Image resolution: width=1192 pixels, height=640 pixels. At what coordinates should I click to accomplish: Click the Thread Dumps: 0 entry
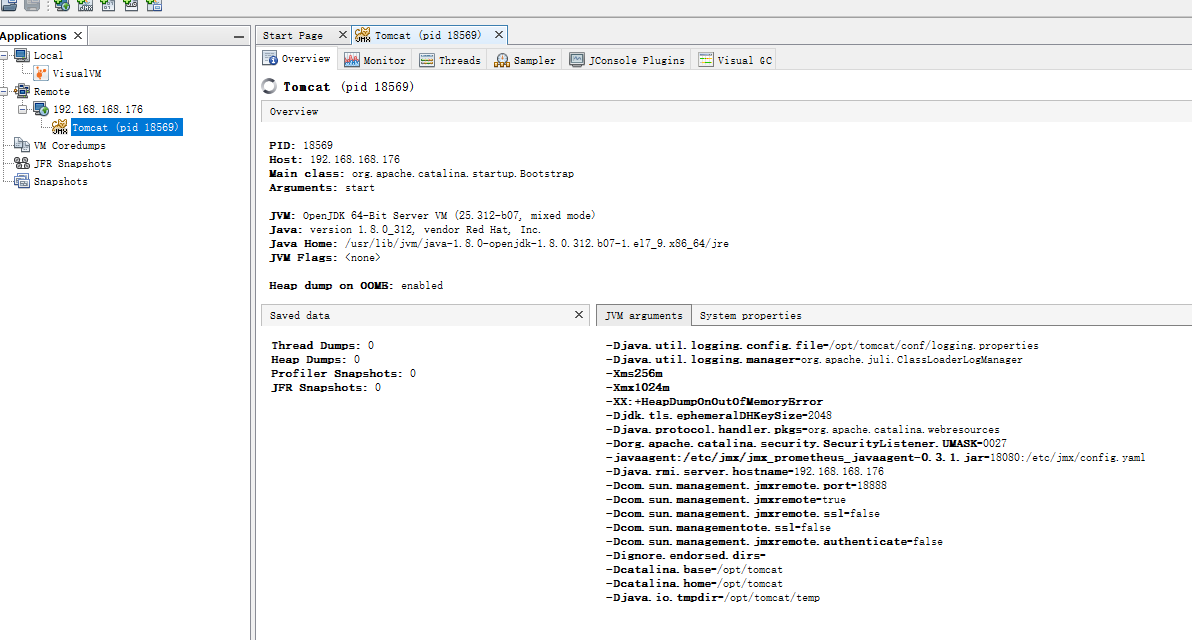click(x=322, y=345)
